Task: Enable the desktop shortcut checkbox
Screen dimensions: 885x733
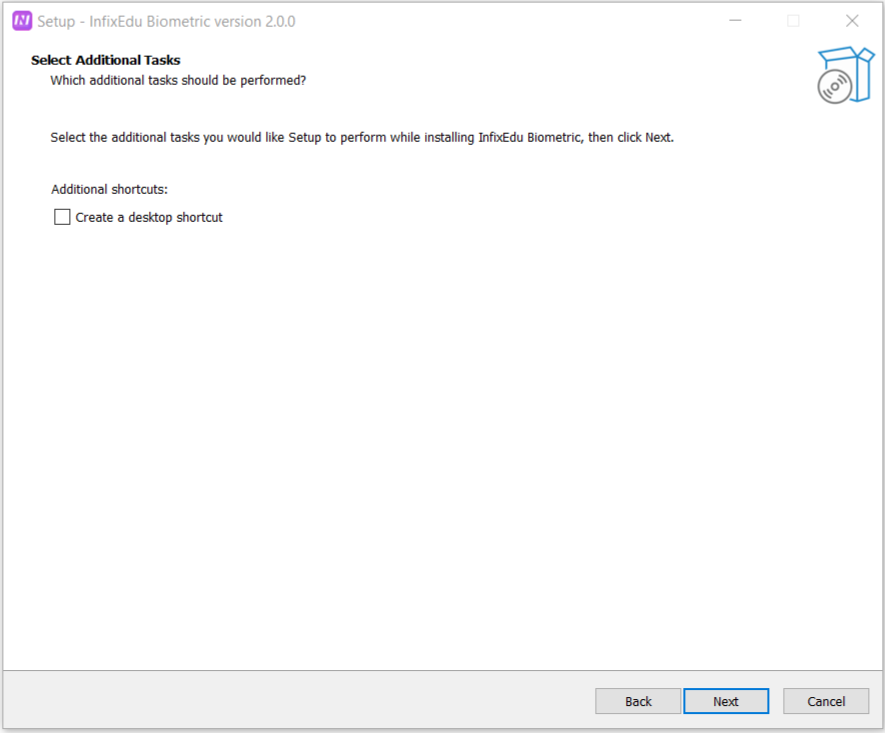Action: [x=62, y=217]
